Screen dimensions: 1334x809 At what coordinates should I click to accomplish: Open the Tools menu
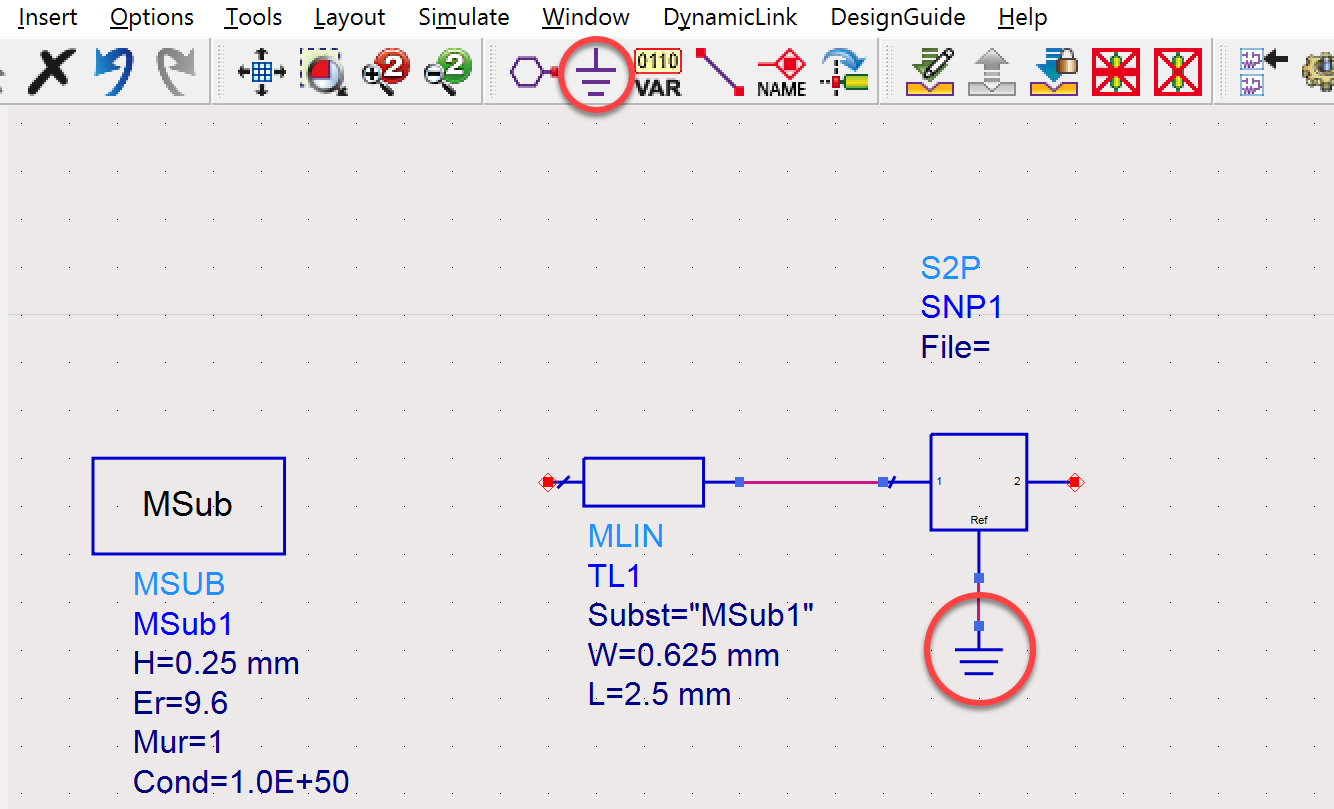tap(253, 17)
